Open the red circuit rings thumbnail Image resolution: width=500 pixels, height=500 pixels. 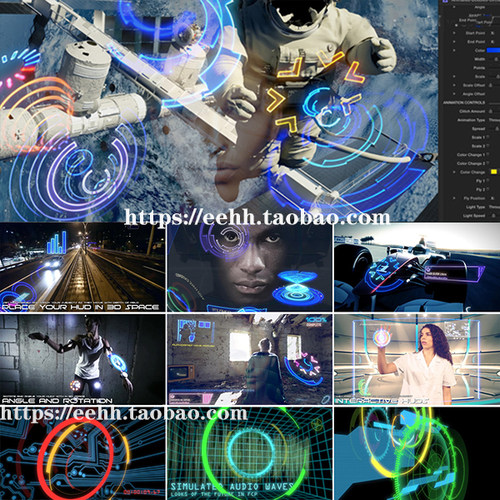pyautogui.click(x=82, y=453)
